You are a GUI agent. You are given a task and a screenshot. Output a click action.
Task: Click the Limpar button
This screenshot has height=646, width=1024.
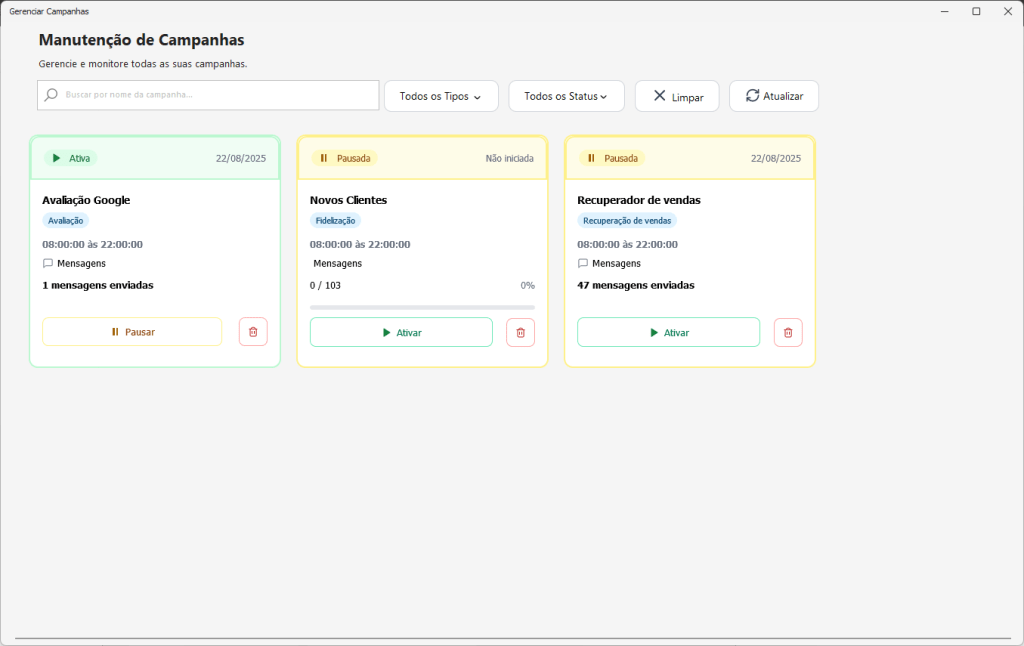coord(677,96)
